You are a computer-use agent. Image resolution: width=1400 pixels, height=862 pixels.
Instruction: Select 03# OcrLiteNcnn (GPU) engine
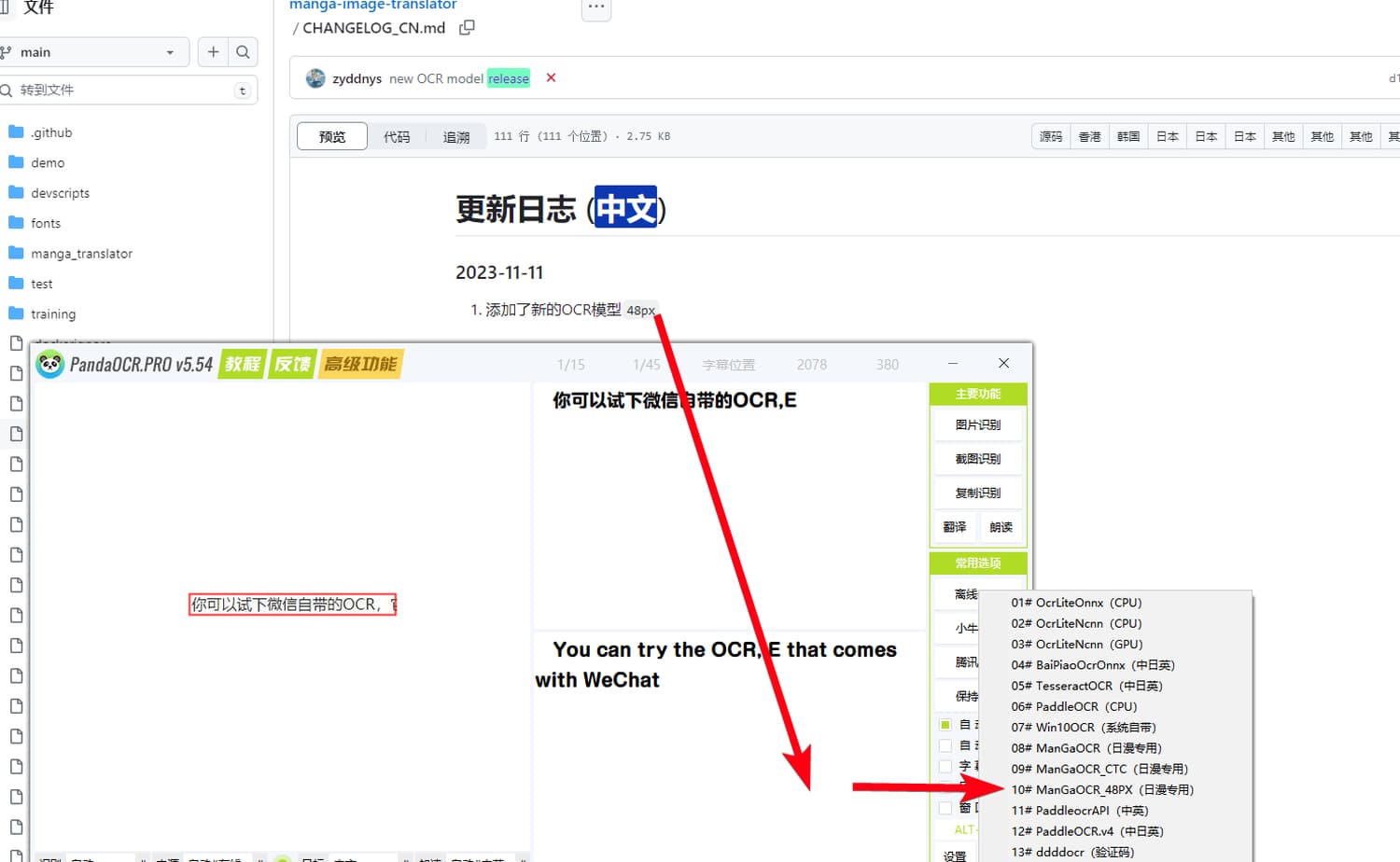click(1076, 644)
